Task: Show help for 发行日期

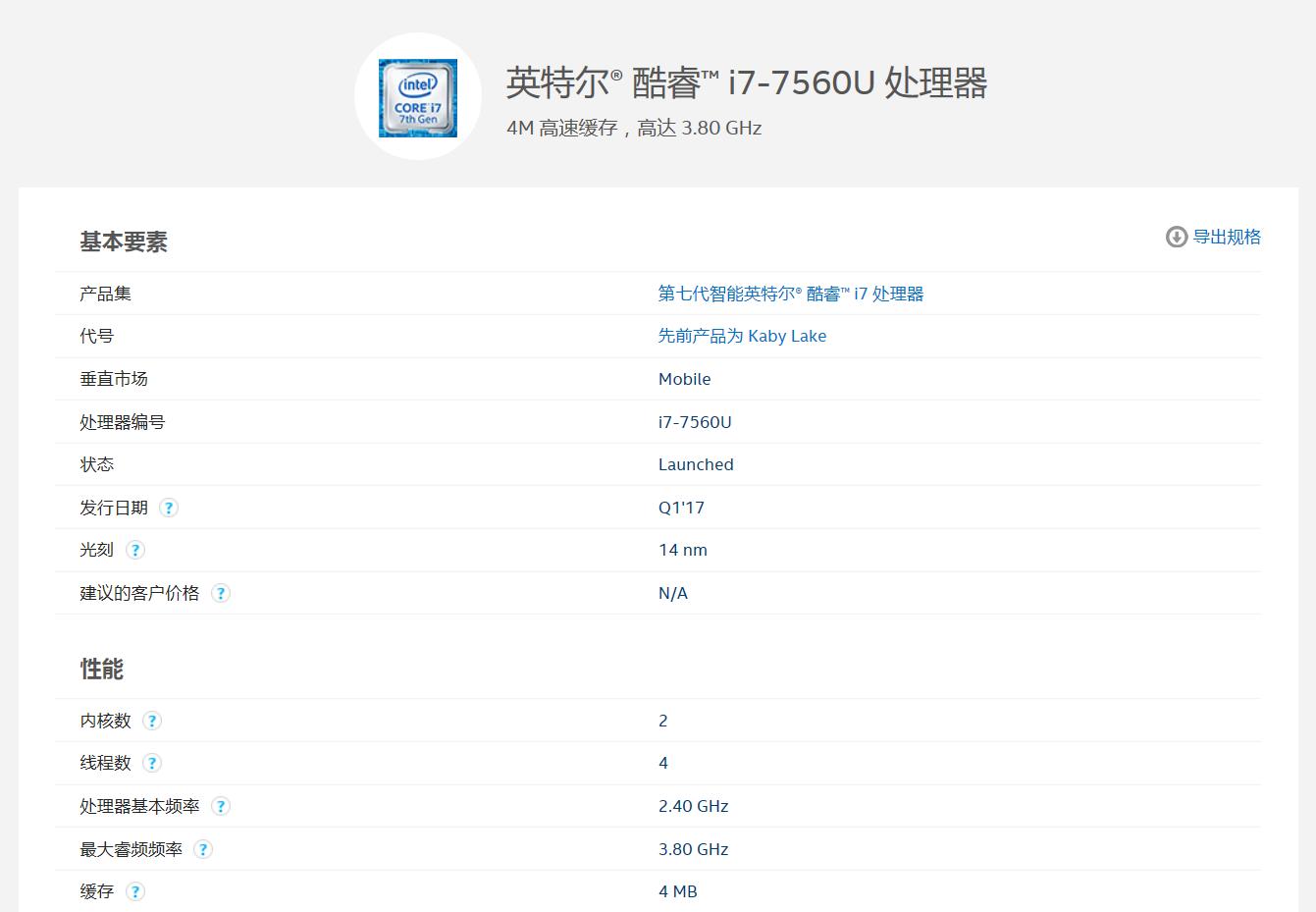Action: [169, 508]
